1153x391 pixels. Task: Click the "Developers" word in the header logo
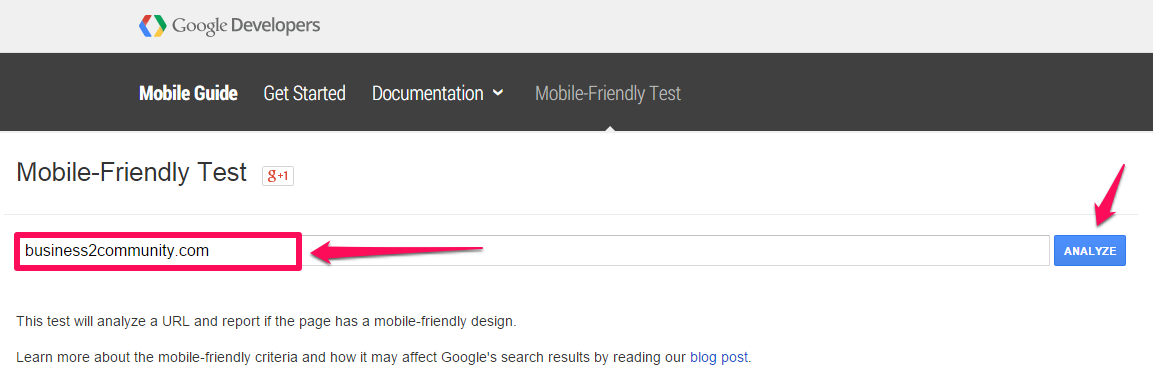(x=276, y=26)
